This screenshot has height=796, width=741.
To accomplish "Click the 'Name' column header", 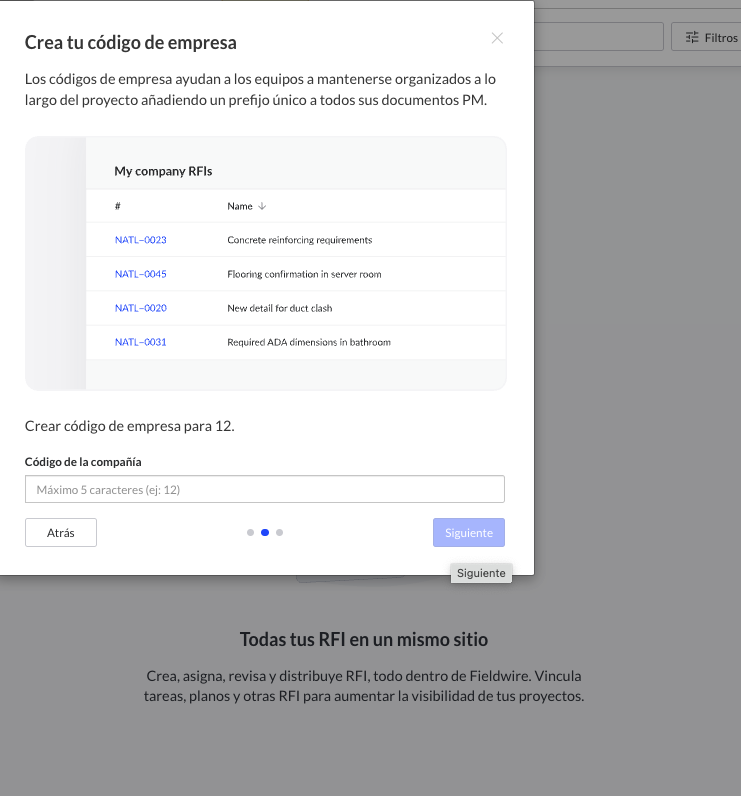I will pyautogui.click(x=240, y=206).
